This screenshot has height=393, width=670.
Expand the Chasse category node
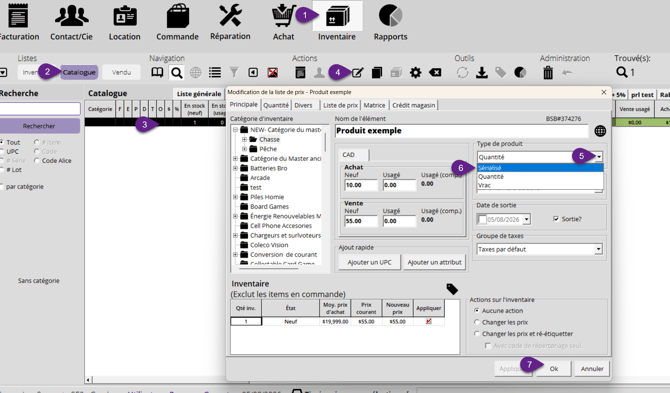coord(244,139)
